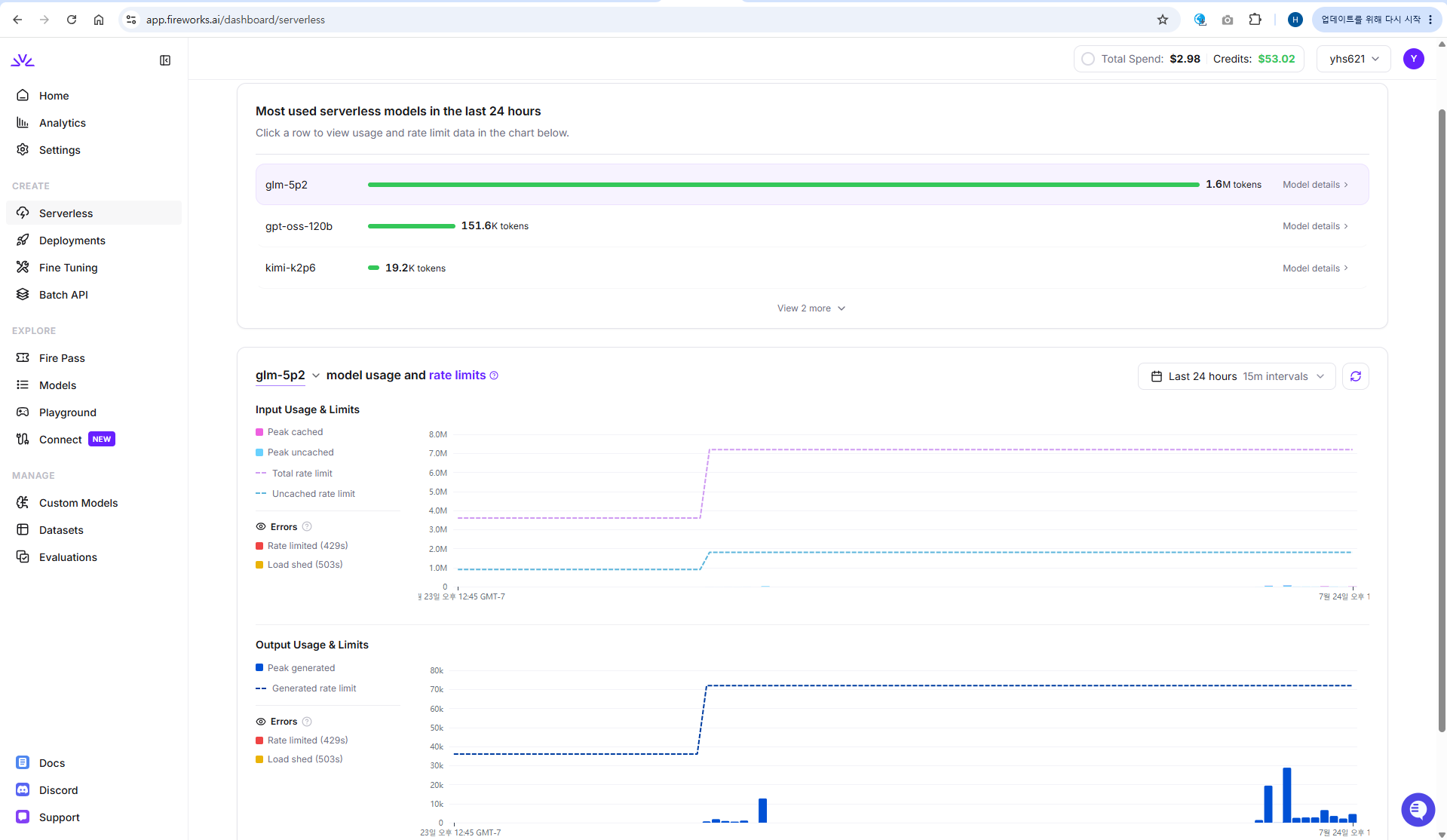The height and width of the screenshot is (840, 1447).
Task: Click the Fireworks logo
Action: (x=23, y=60)
